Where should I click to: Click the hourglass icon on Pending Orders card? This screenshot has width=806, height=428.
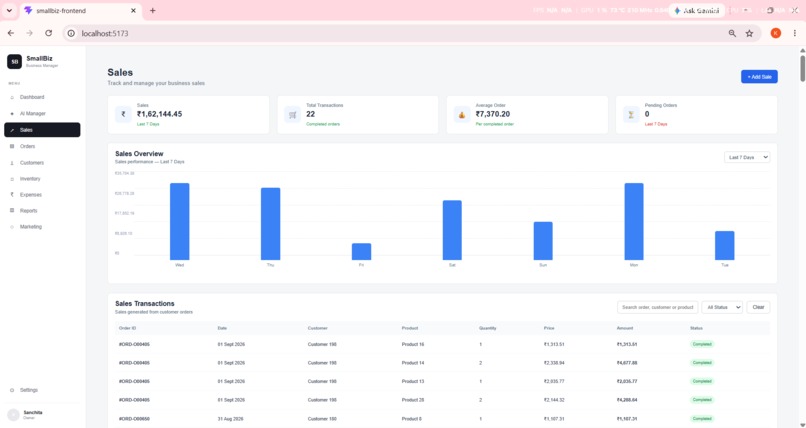[x=631, y=115]
